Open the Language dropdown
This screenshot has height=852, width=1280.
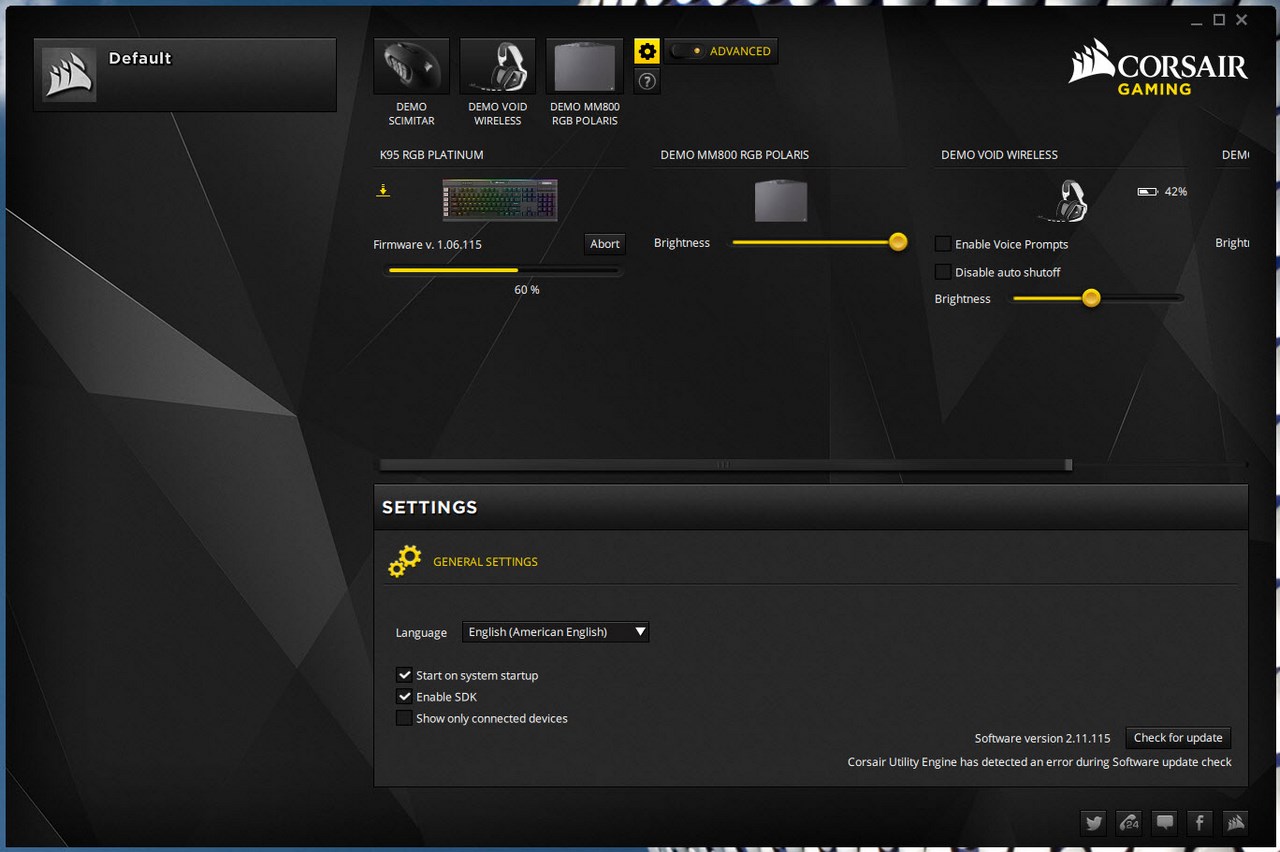pos(555,632)
